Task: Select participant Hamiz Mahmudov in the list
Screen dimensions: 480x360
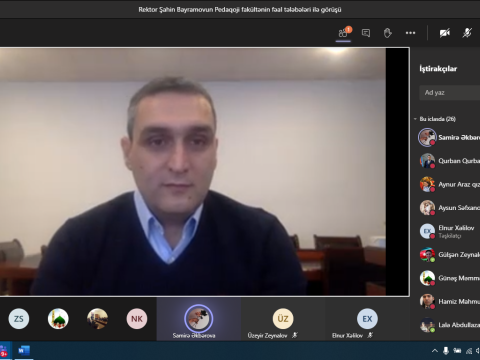Action: point(449,301)
